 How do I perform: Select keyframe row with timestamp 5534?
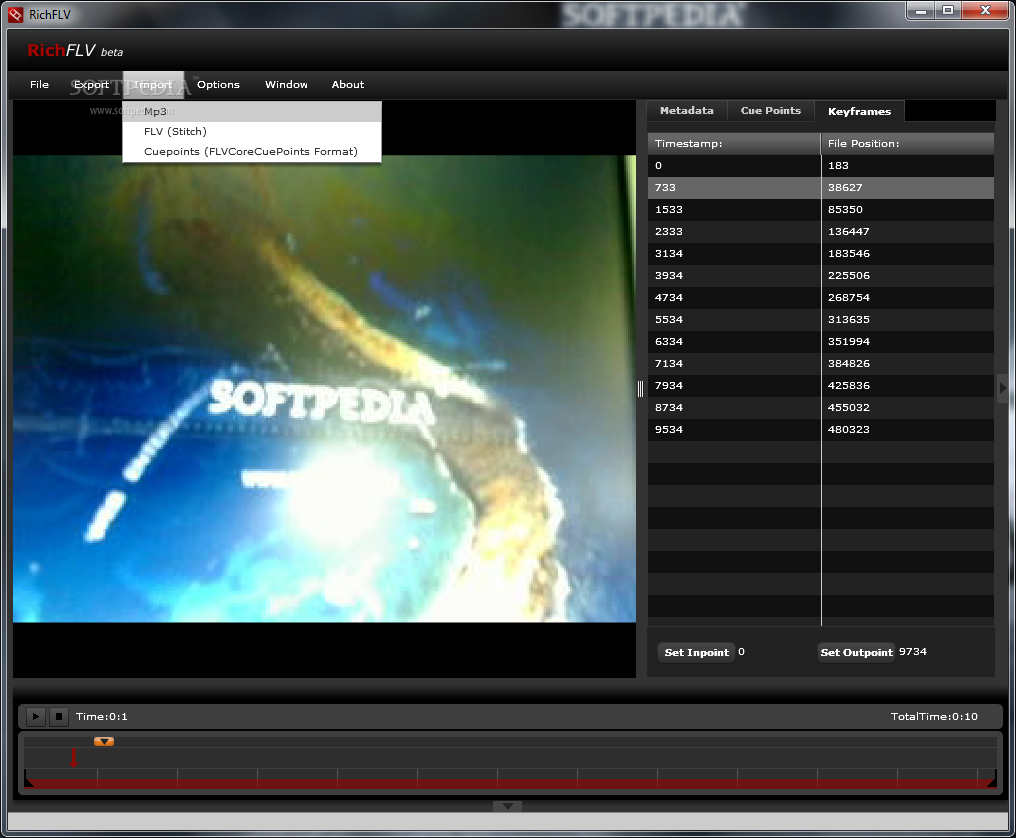(x=821, y=320)
